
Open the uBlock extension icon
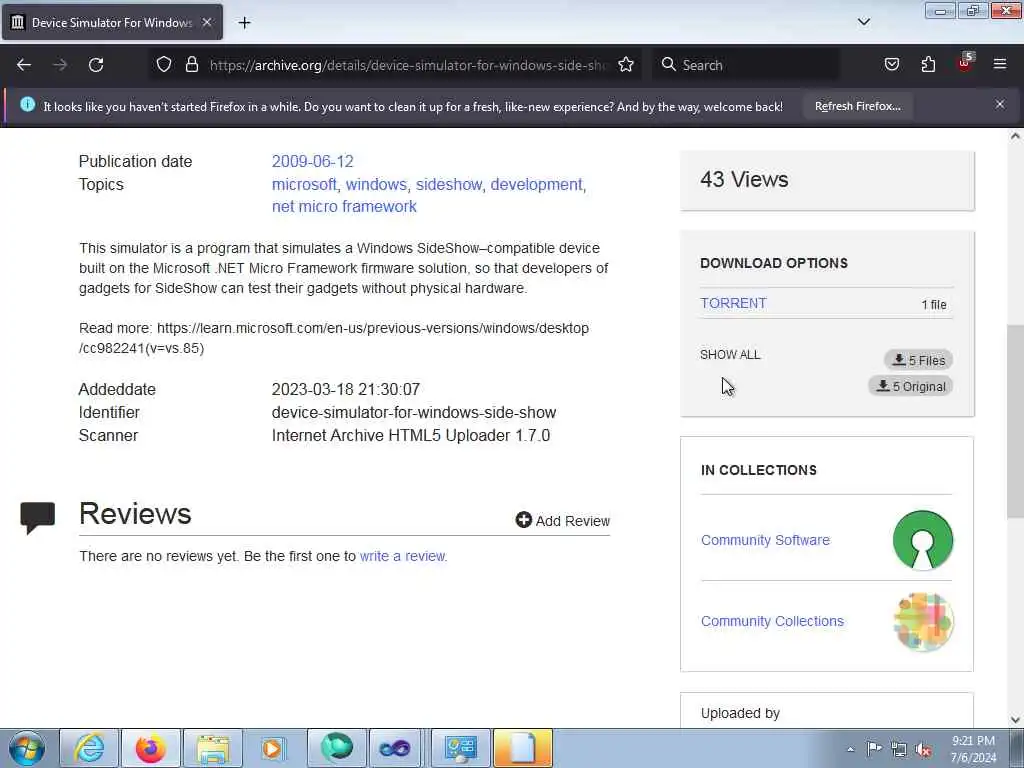965,63
